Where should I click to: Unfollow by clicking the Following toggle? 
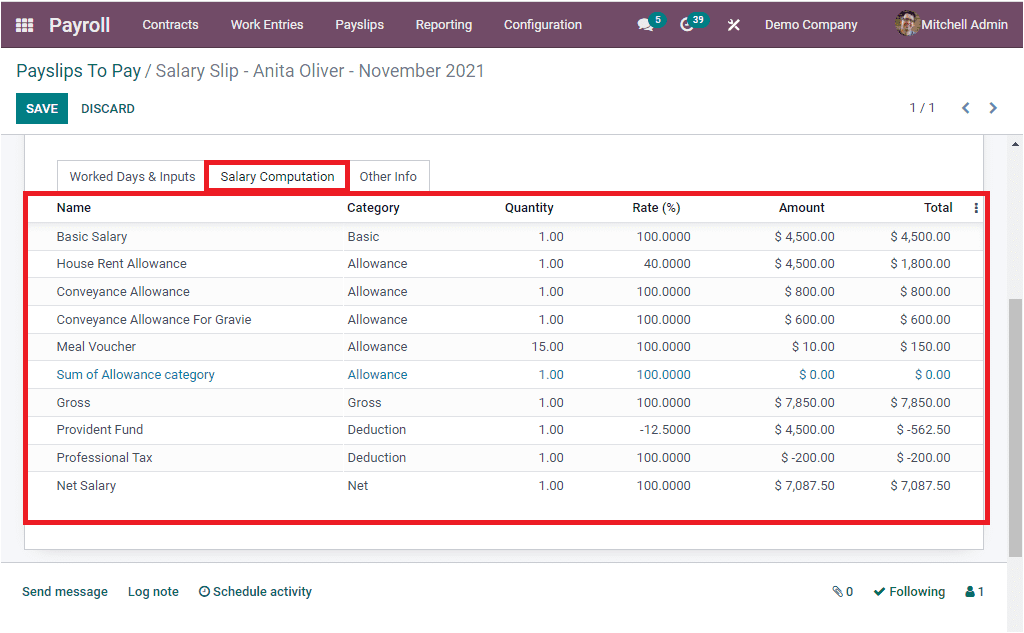(x=908, y=591)
